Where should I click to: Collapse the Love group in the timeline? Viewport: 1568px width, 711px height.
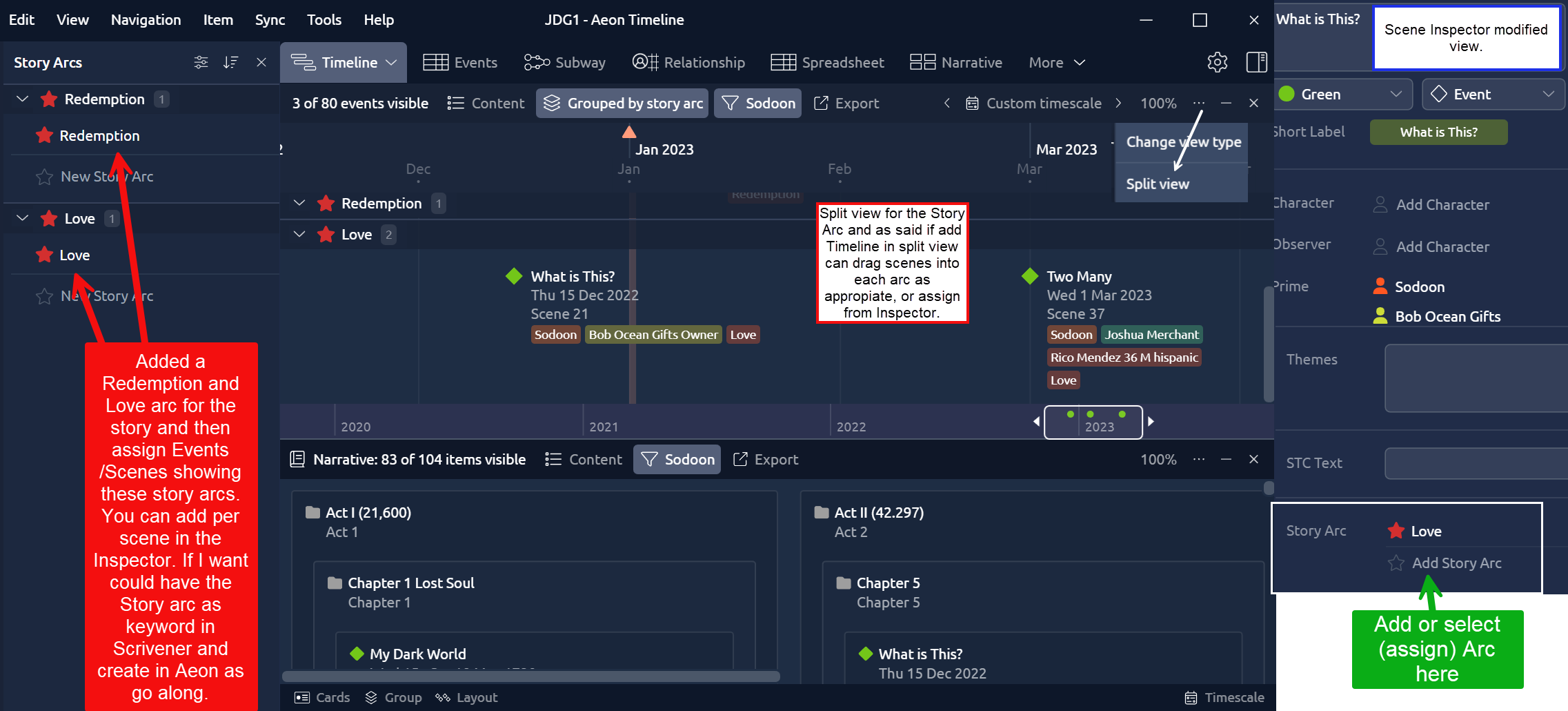(299, 234)
